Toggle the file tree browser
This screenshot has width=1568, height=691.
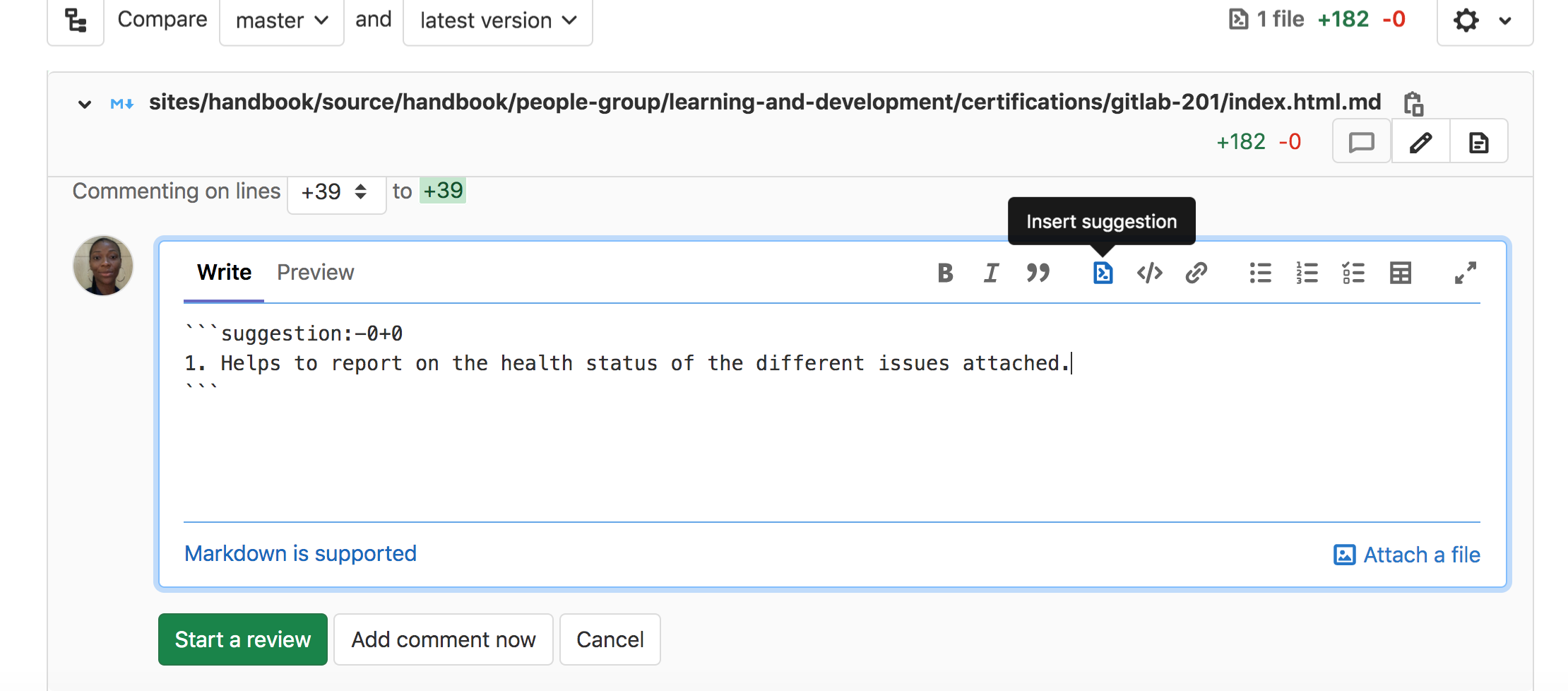click(x=76, y=20)
